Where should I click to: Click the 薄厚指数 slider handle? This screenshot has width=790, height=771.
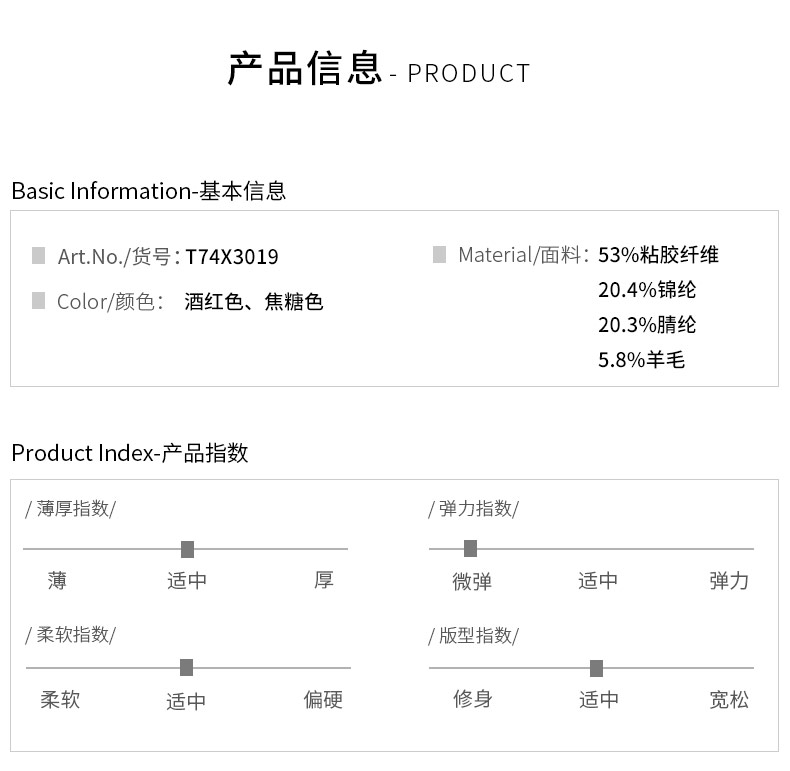[x=187, y=549]
